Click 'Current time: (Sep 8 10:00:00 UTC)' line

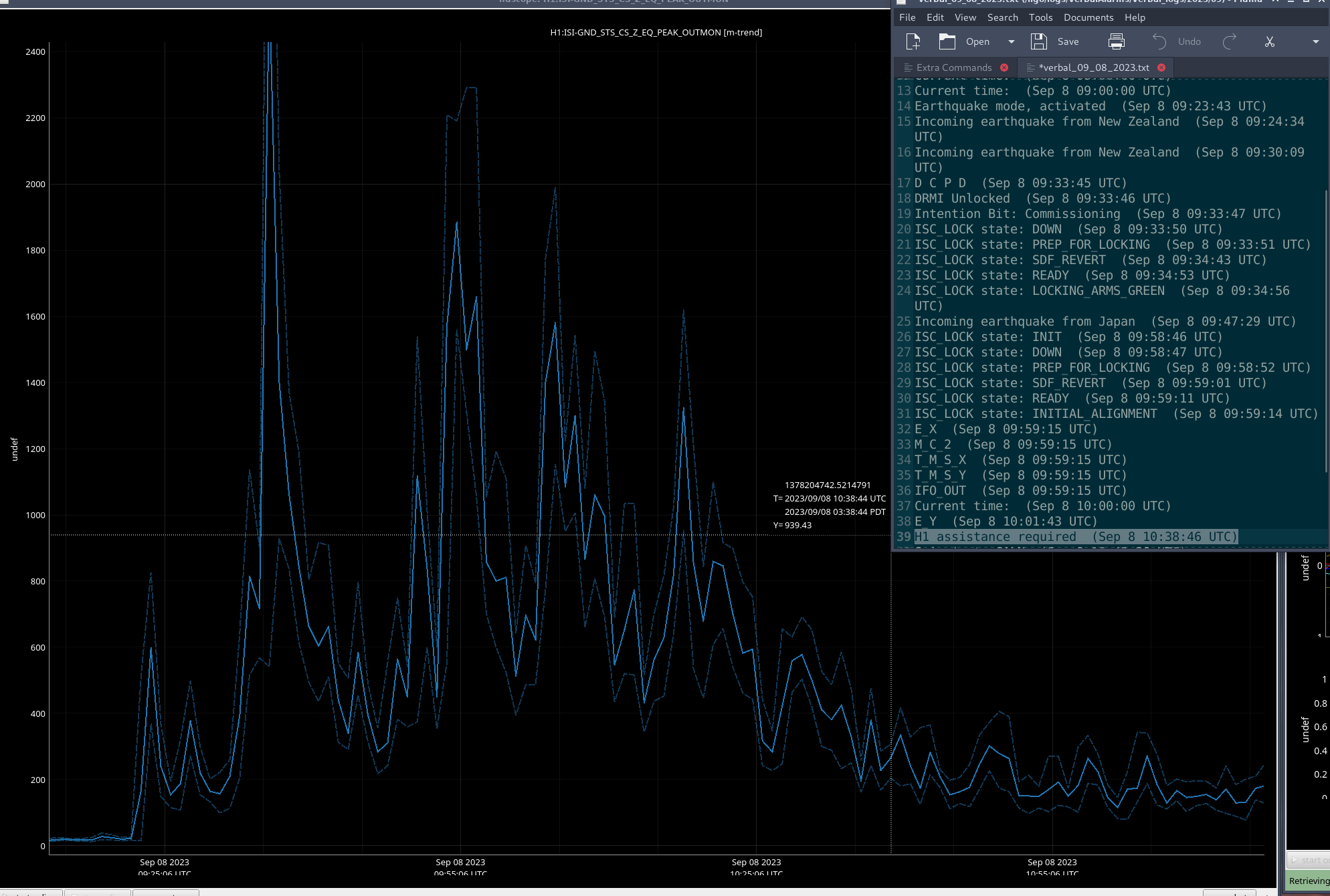(x=1042, y=506)
